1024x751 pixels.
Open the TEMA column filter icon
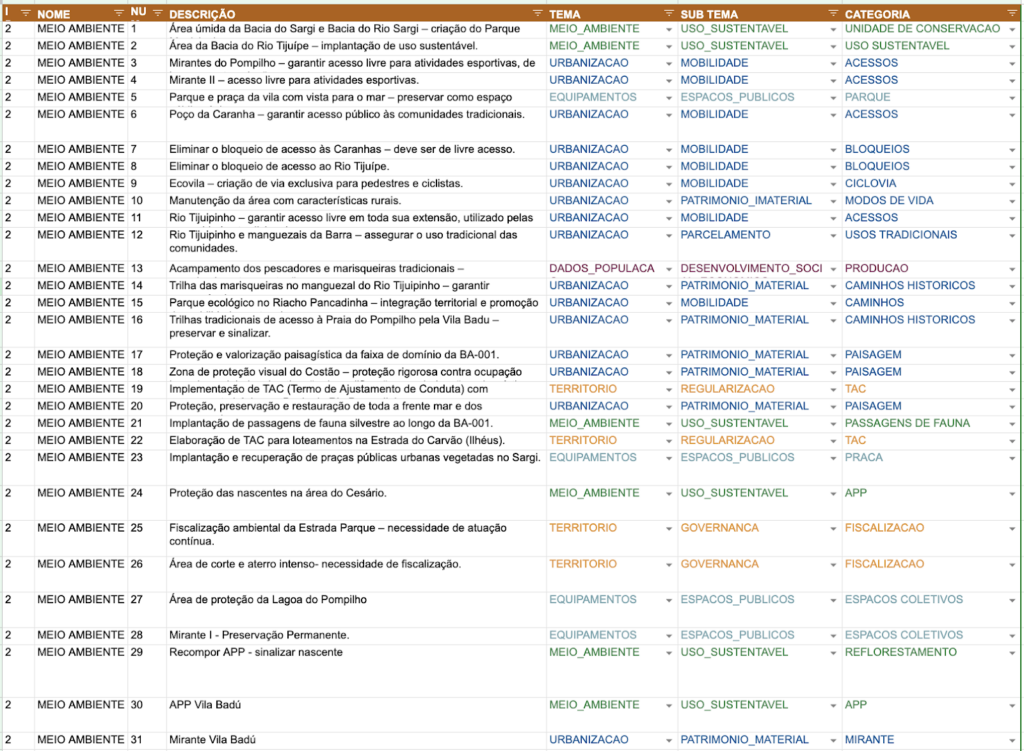669,14
